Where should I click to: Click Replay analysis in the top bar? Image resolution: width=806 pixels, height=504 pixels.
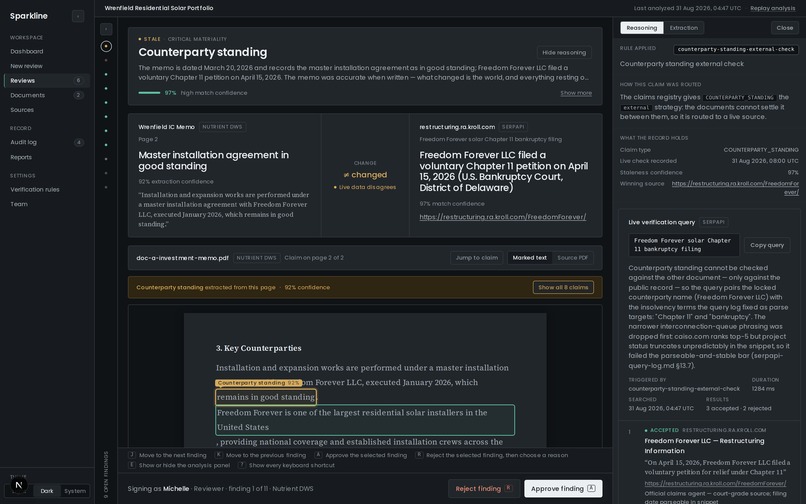pos(773,8)
